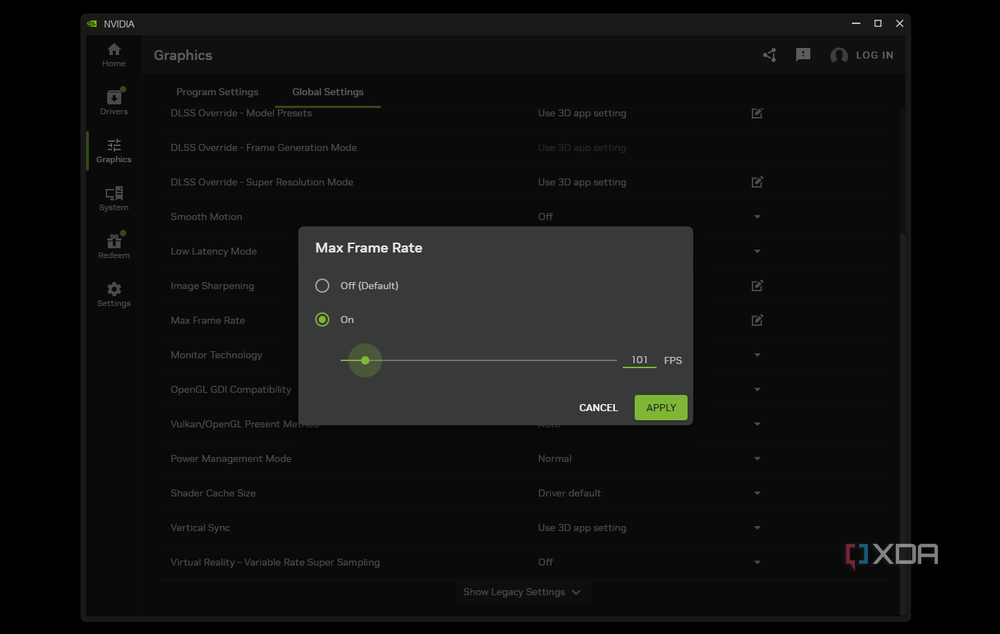Select Off (Default) radio option

coord(322,286)
